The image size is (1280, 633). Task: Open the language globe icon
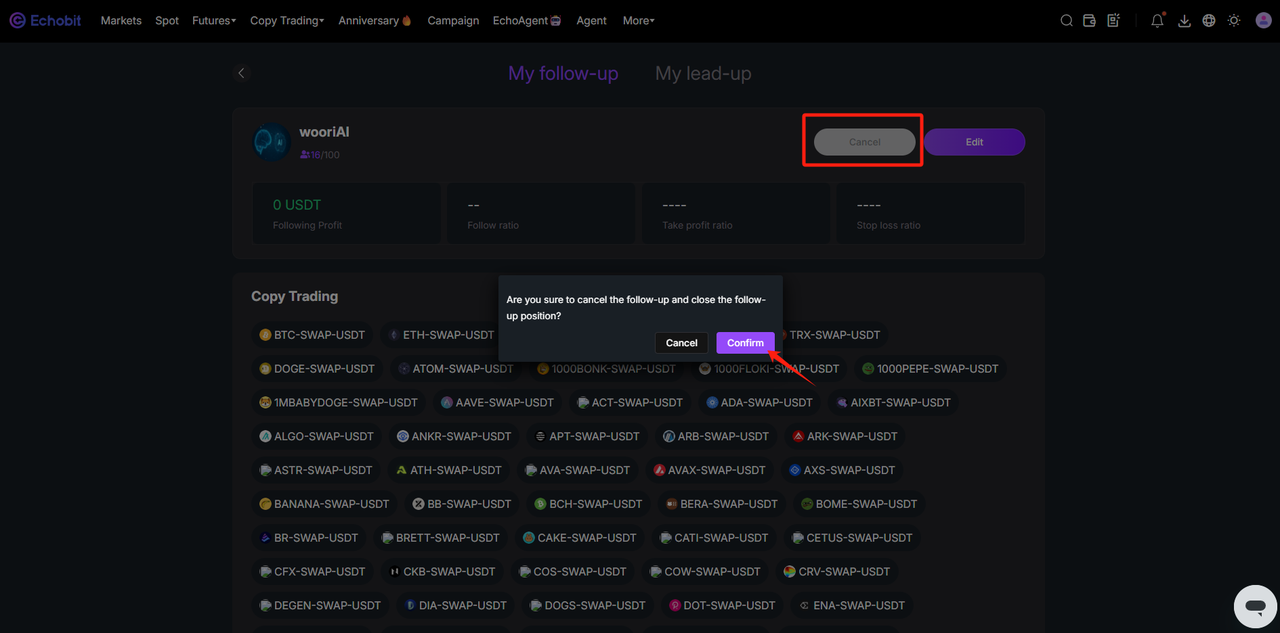(1209, 20)
